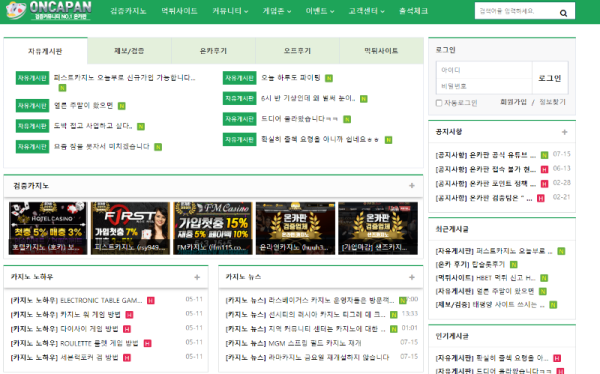This screenshot has height=374, width=600.
Task: Open the 02-28 공지사항 notice
Action: point(486,184)
